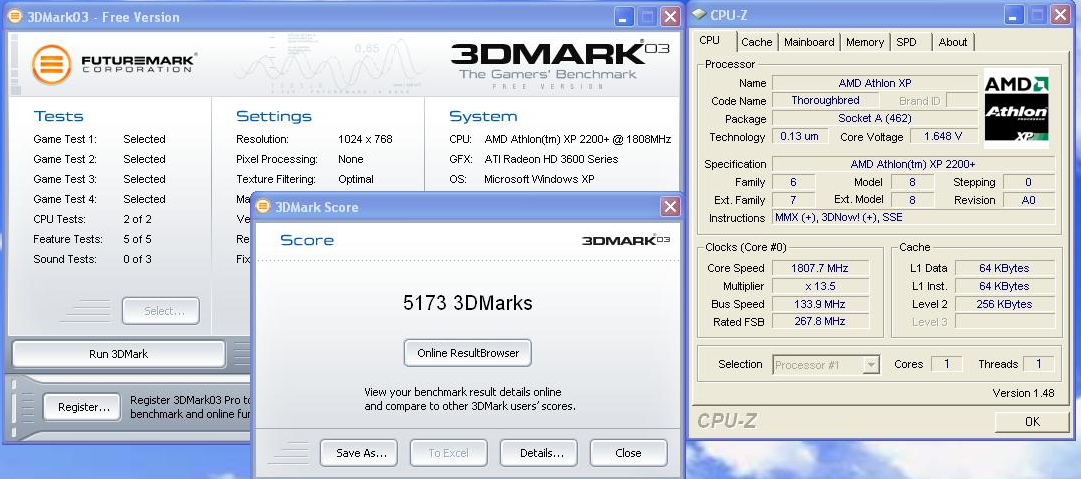Image resolution: width=1081 pixels, height=479 pixels.
Task: Open the About tab in CPU-Z
Action: pos(953,42)
